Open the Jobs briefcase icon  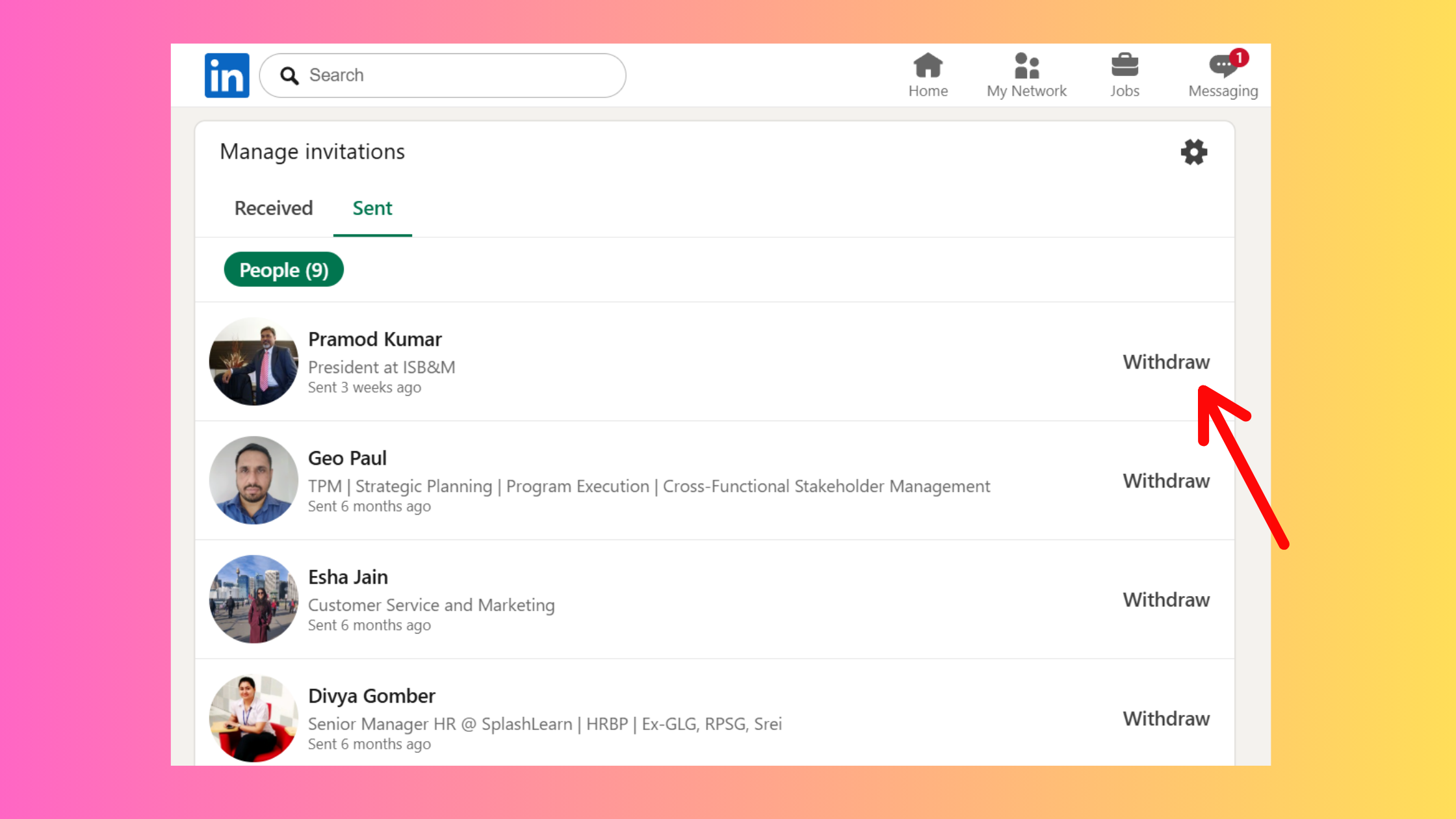pyautogui.click(x=1124, y=65)
